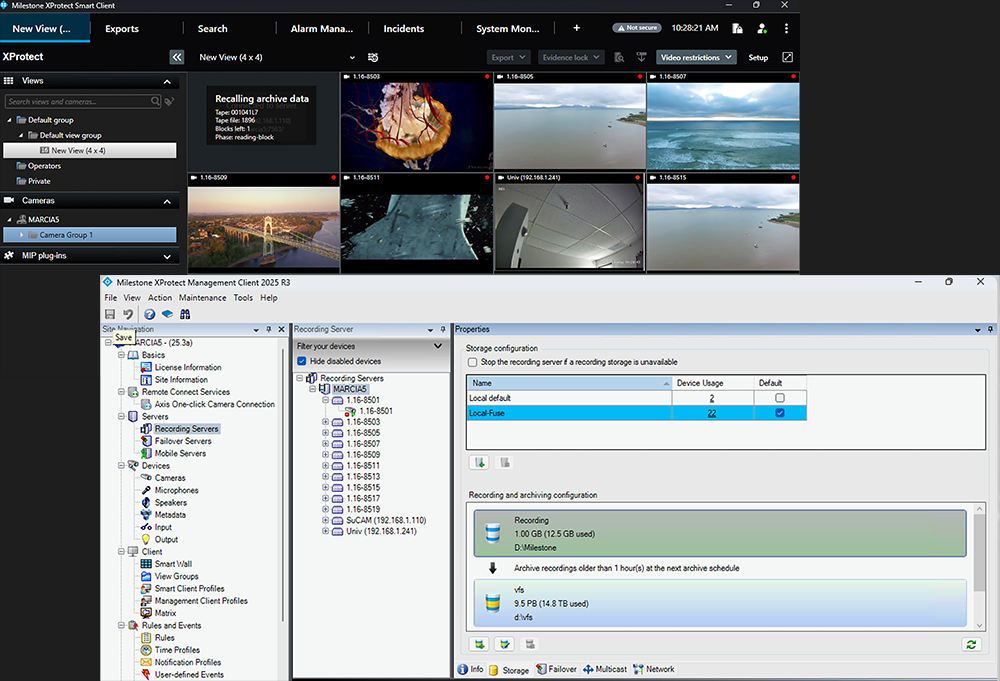Screen dimensions: 1000x681
Task: Click the vfs archive database icon
Action: coord(492,603)
